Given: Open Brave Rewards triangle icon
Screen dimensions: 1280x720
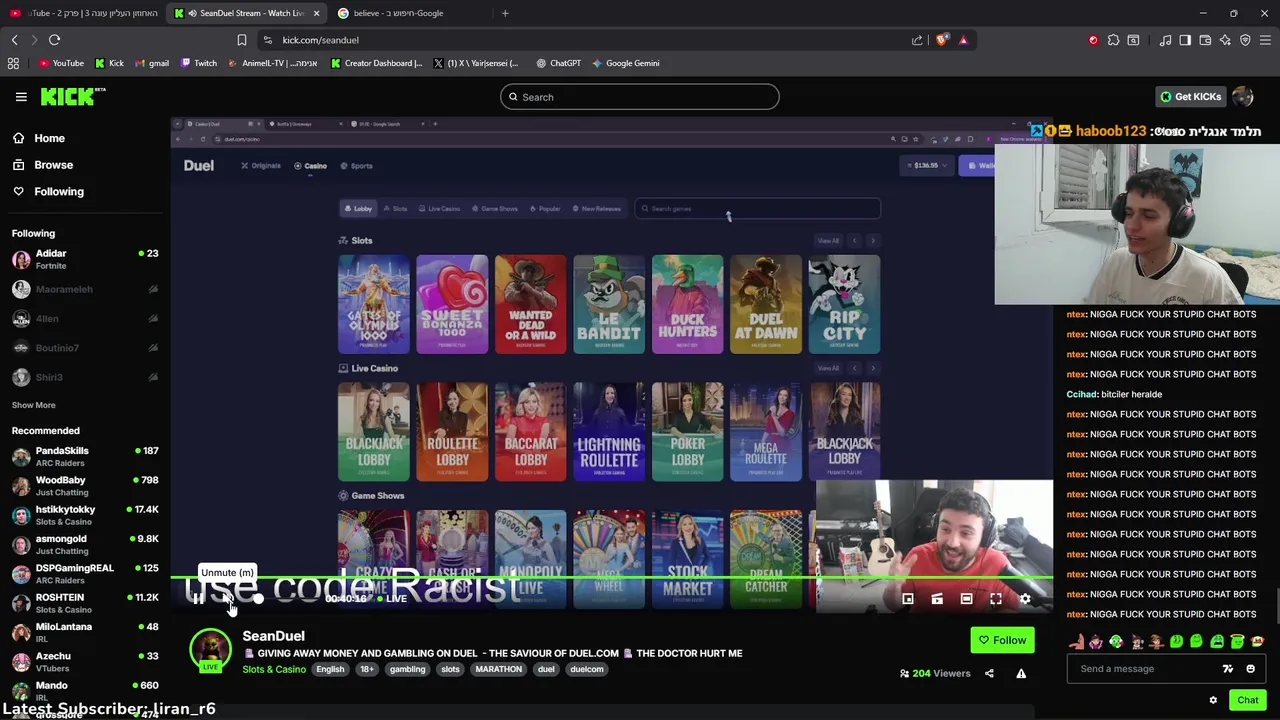Looking at the screenshot, I should click(963, 40).
